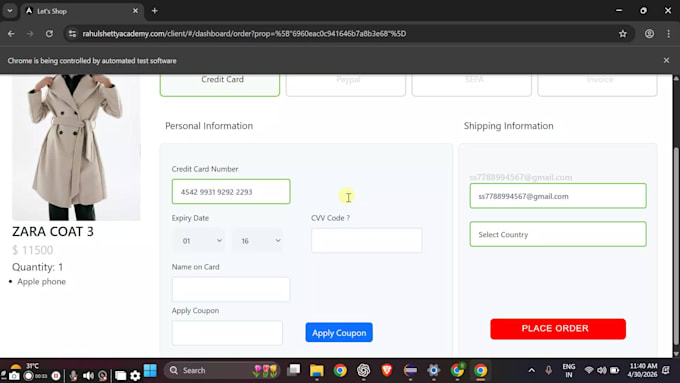Open the expiry year dropdown showing 16
This screenshot has height=383, width=680.
coord(258,241)
